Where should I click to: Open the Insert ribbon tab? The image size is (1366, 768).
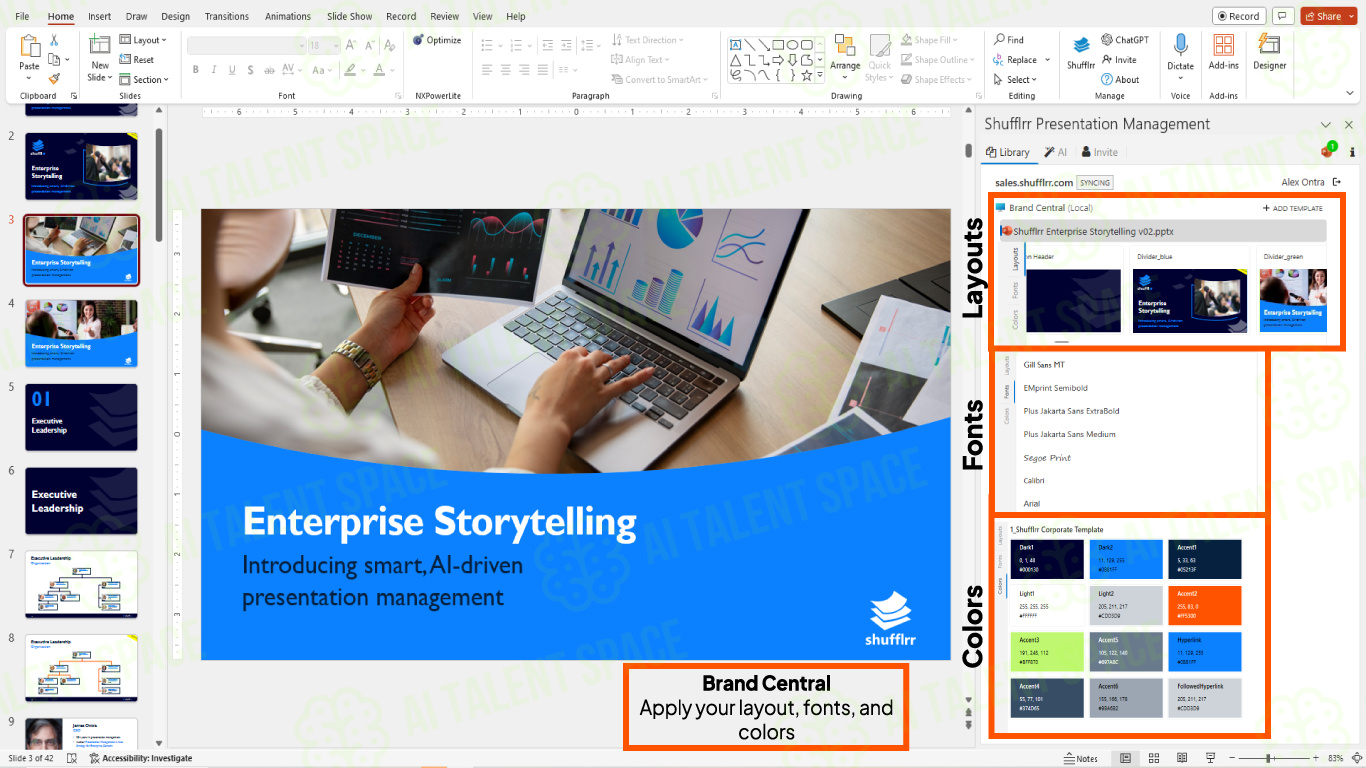click(x=99, y=16)
